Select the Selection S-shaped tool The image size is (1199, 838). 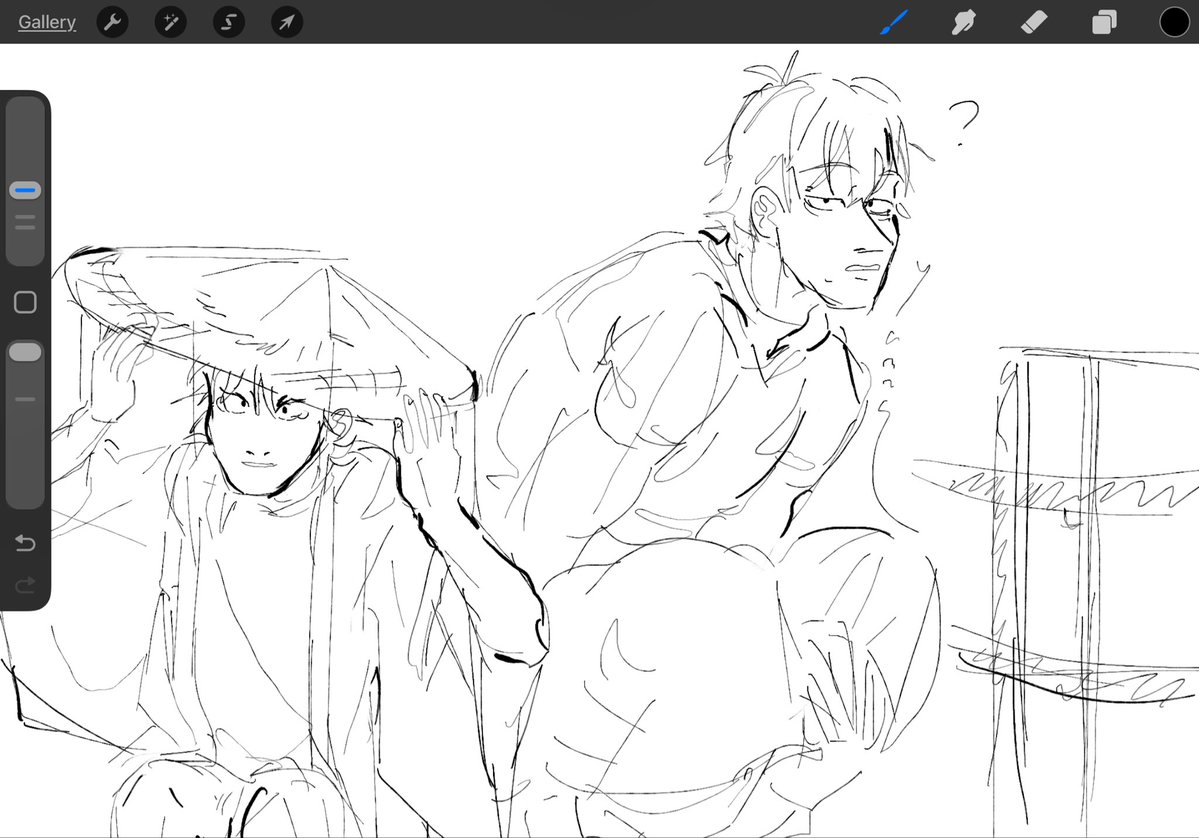(x=229, y=22)
